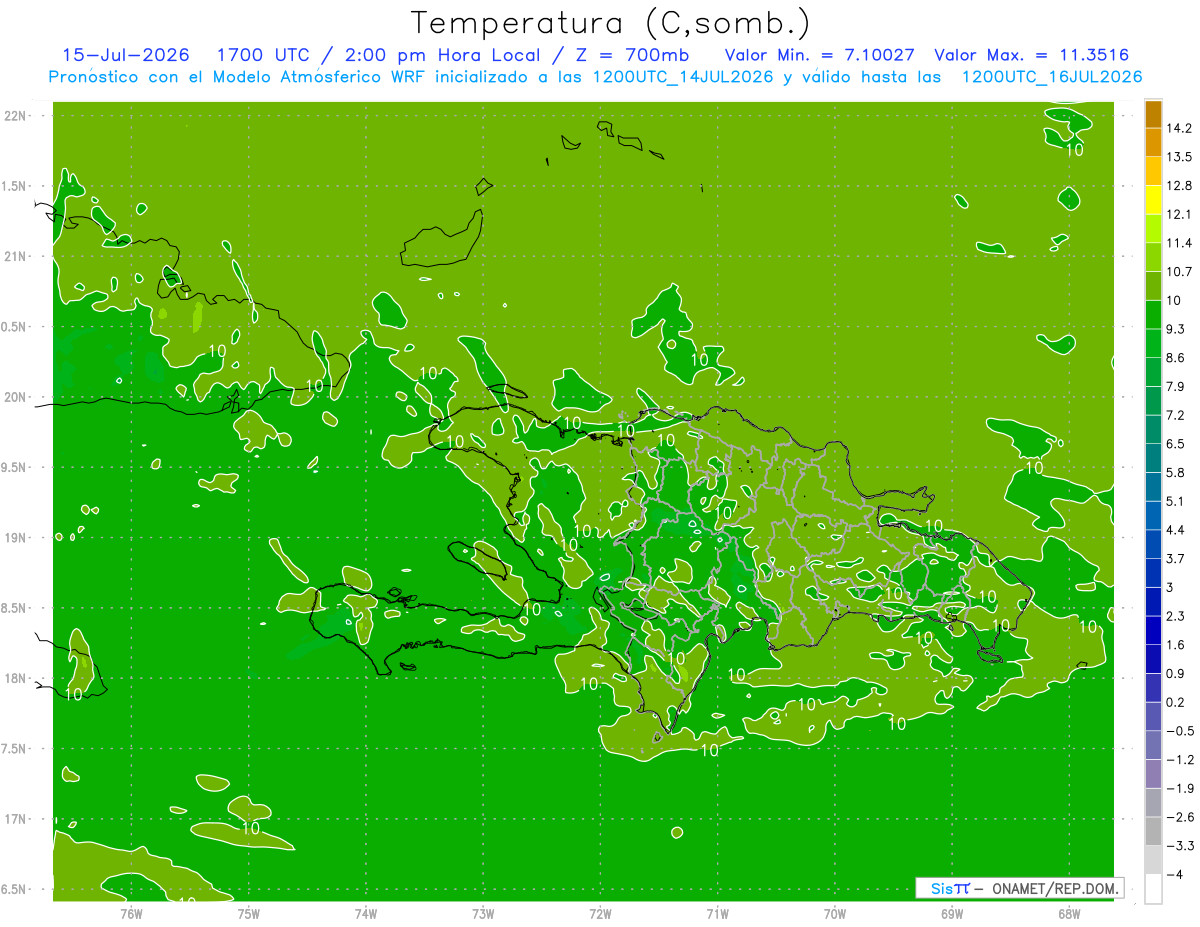Click the '21N' latitude axis label
This screenshot has height=927, width=1200.
click(17, 256)
